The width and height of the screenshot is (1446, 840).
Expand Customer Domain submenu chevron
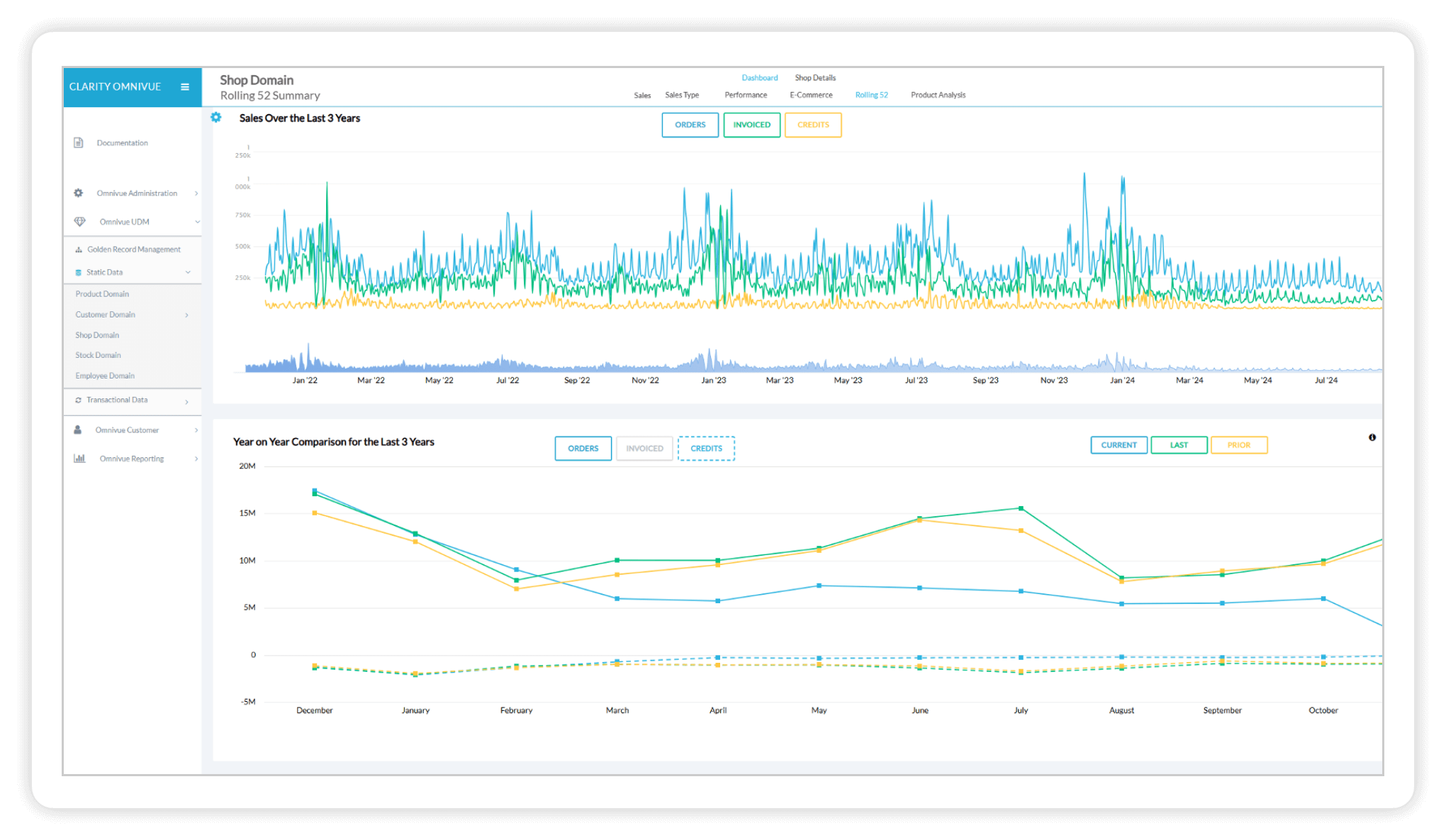point(187,315)
